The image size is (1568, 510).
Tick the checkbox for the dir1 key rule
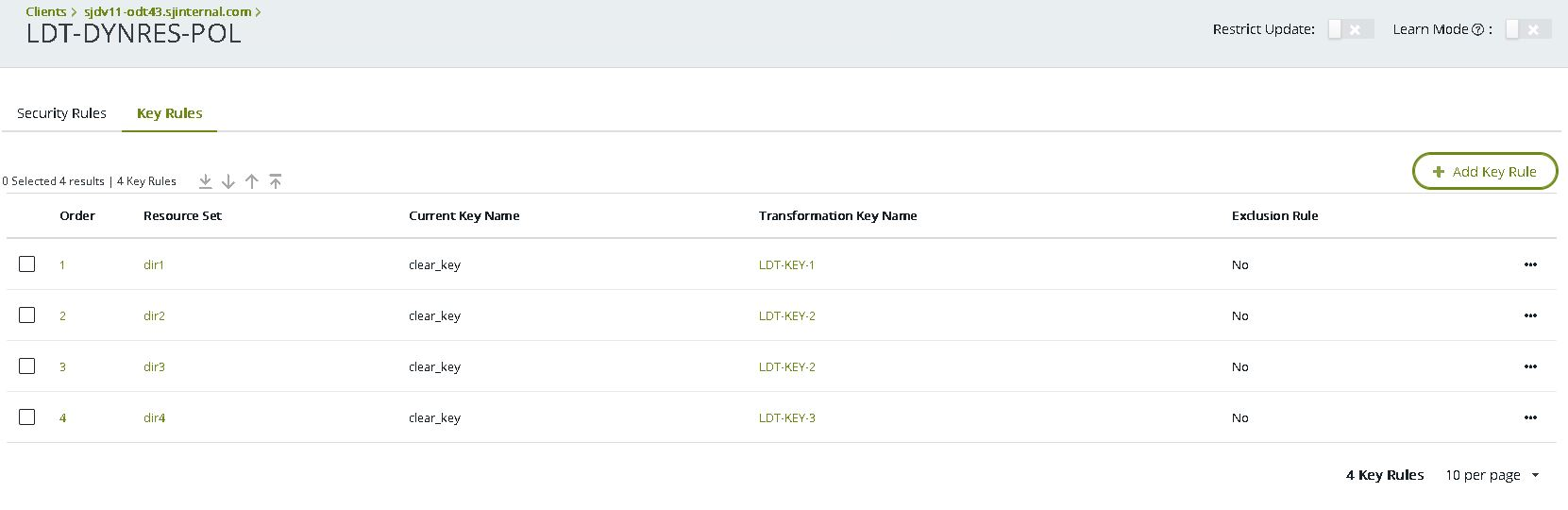pos(27,264)
